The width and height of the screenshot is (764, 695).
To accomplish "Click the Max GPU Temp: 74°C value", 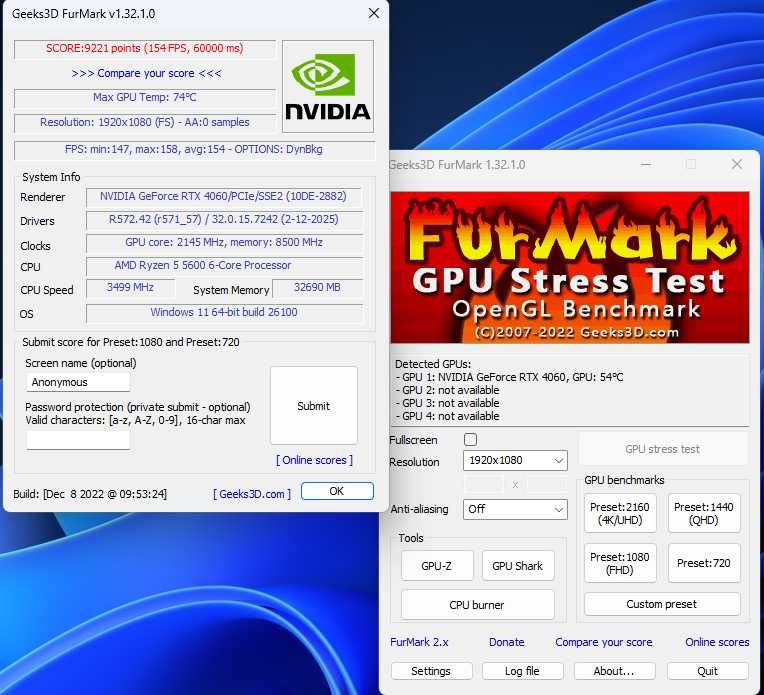I will (x=145, y=97).
